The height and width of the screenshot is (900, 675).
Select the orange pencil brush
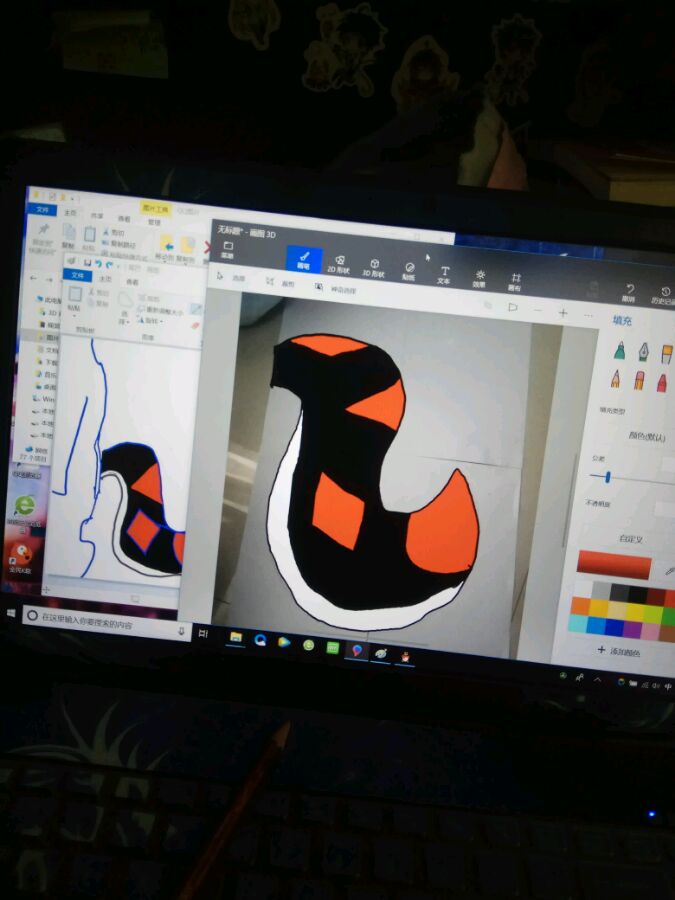[x=614, y=379]
